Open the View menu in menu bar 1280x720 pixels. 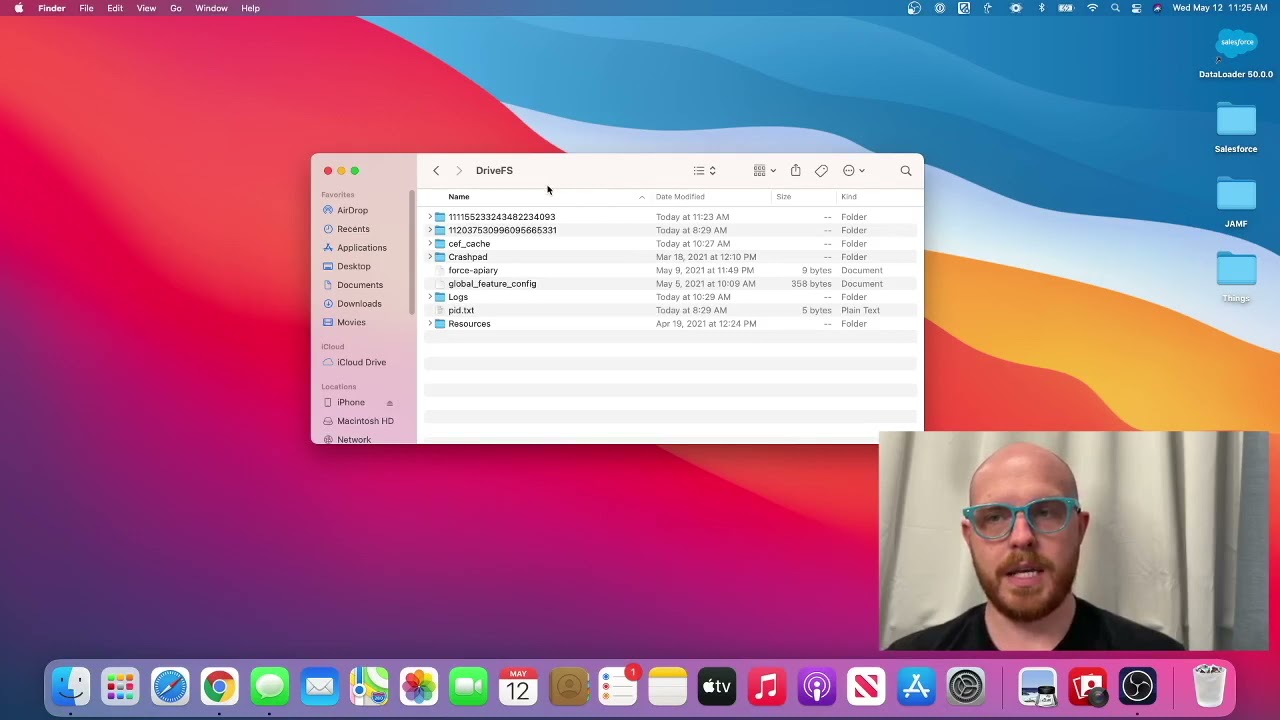(146, 8)
